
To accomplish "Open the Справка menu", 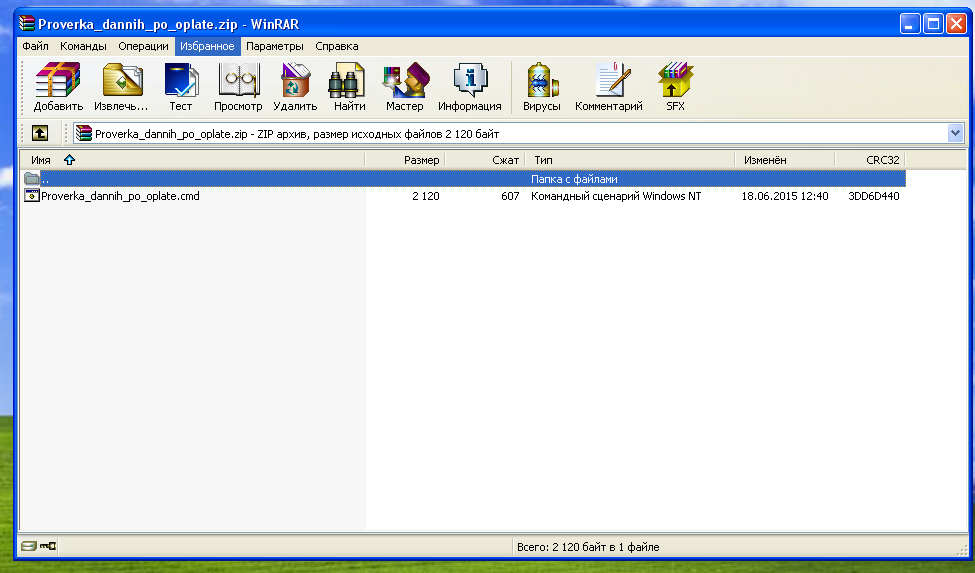I will (x=336, y=46).
